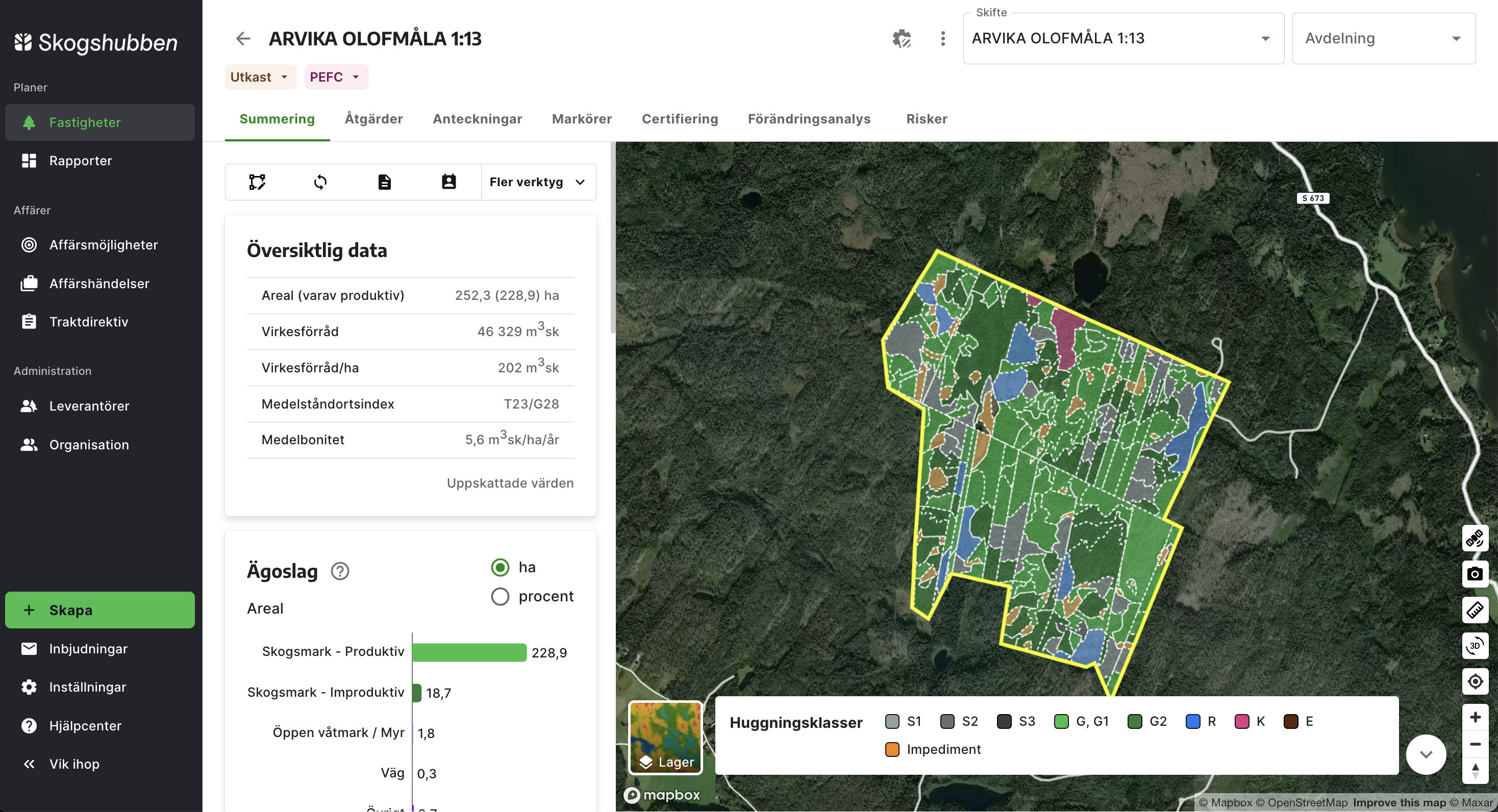This screenshot has width=1498, height=812.
Task: Toggle the R class legend swatch
Action: pos(1193,721)
